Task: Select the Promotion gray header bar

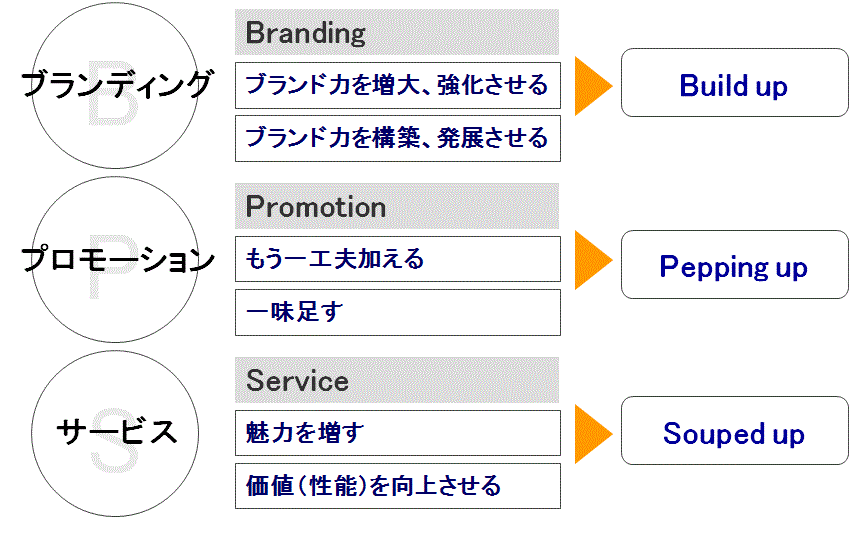Action: pos(397,206)
